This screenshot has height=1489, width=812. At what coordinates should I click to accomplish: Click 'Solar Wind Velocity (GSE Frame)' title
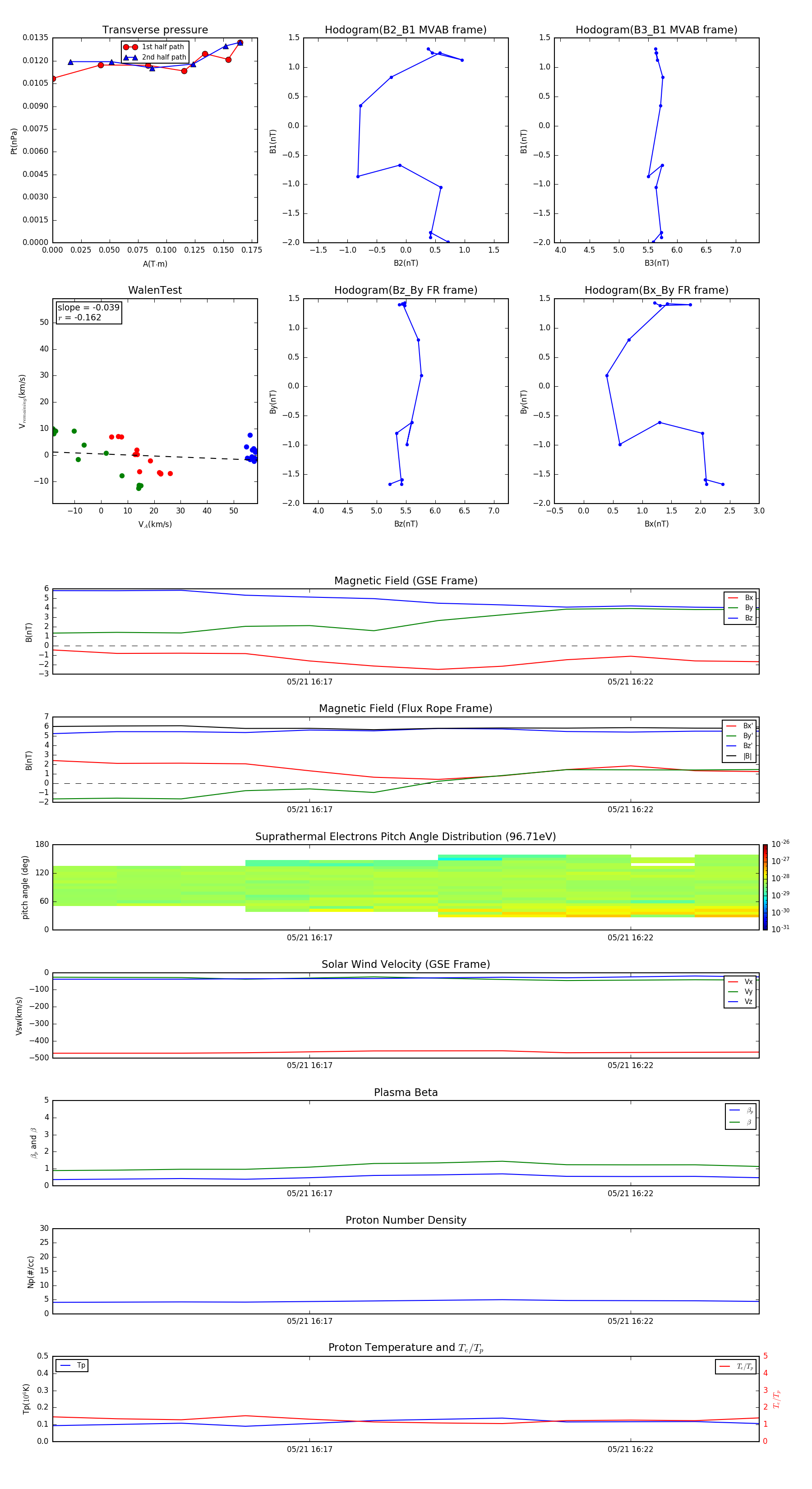point(406,965)
